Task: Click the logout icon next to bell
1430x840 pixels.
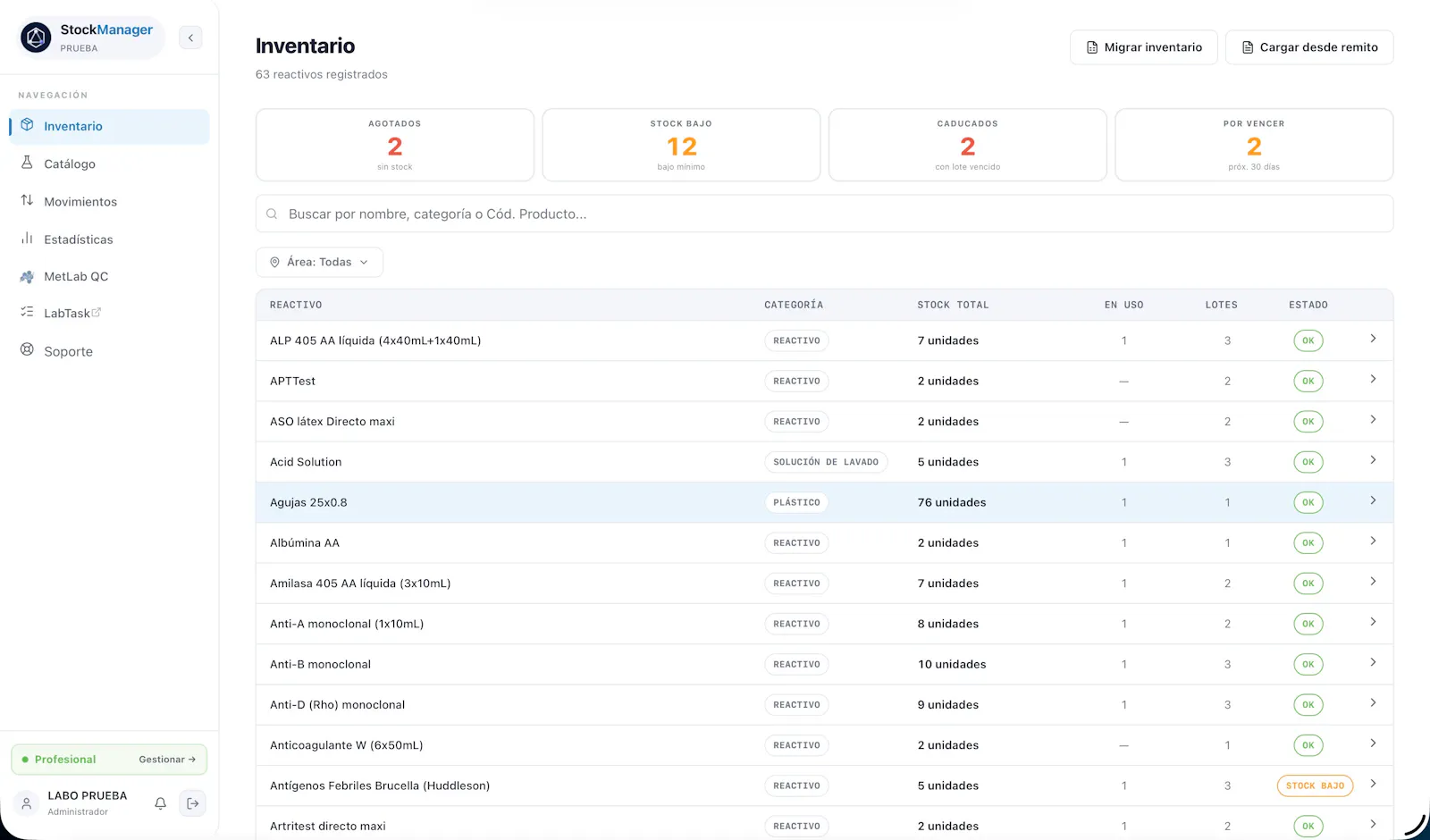Action: click(x=192, y=803)
